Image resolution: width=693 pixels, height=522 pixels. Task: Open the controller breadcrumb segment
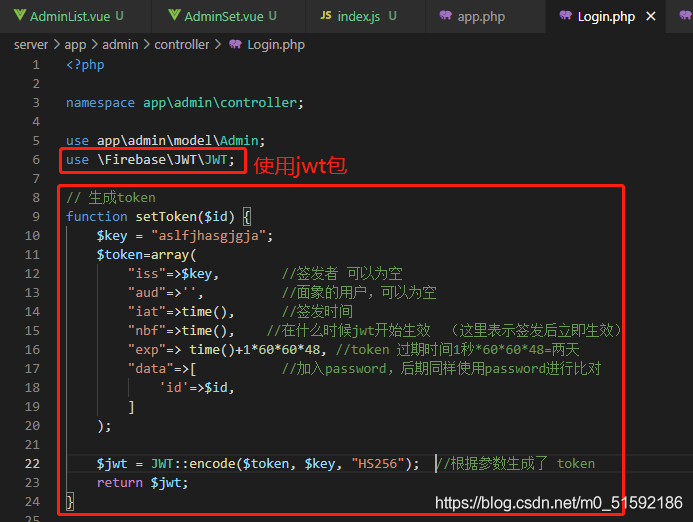click(182, 45)
